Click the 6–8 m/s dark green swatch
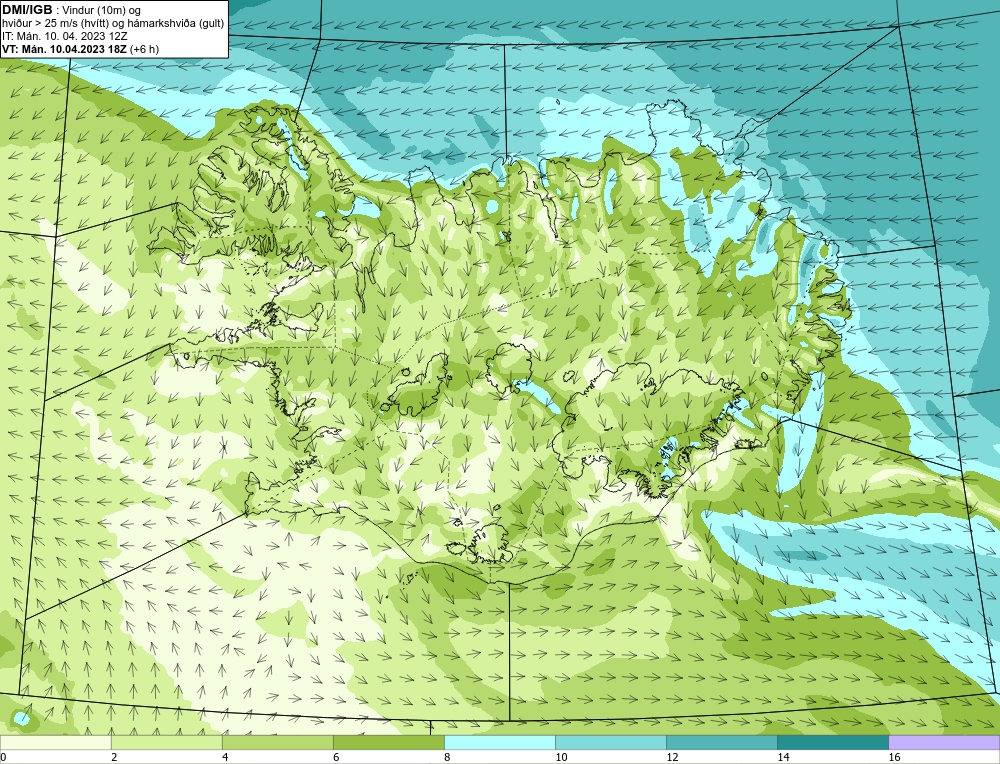Image resolution: width=1000 pixels, height=764 pixels. 388,742
